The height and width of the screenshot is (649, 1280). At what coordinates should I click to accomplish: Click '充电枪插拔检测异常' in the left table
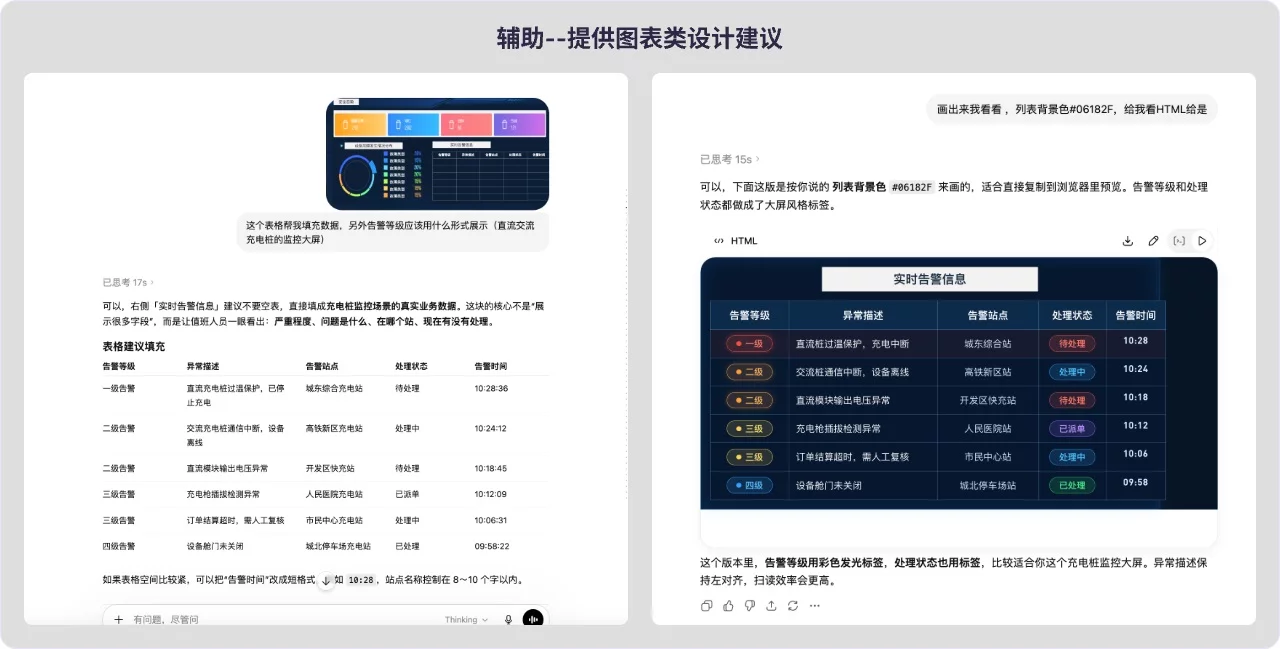pos(223,494)
